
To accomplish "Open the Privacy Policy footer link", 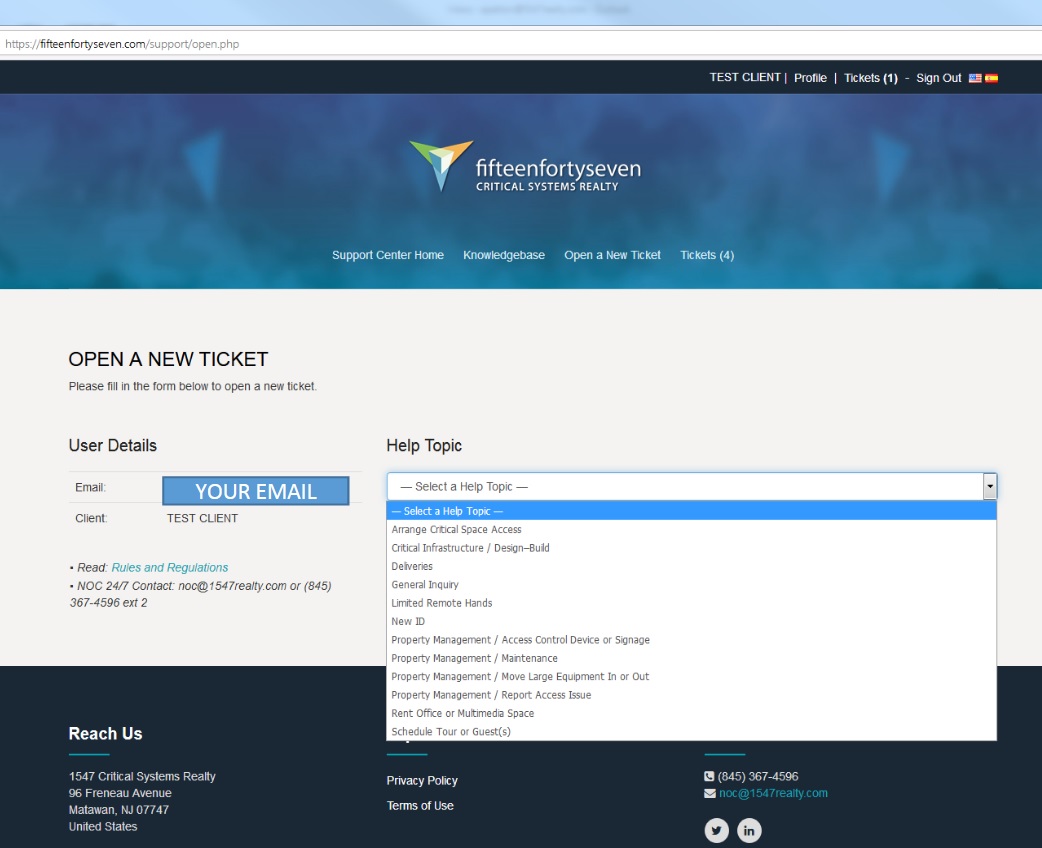I will coord(422,781).
